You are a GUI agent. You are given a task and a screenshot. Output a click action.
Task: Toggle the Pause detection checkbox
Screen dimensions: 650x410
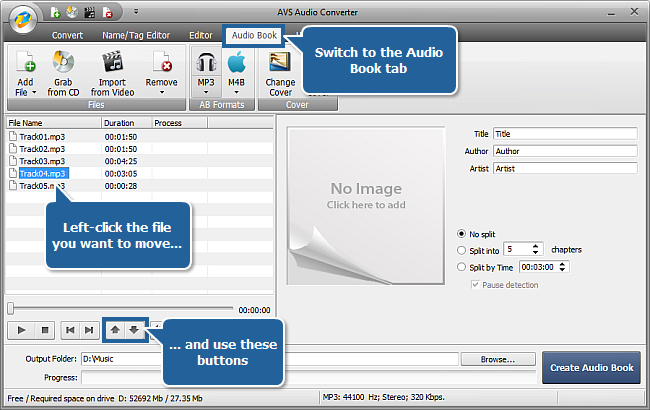pos(475,284)
